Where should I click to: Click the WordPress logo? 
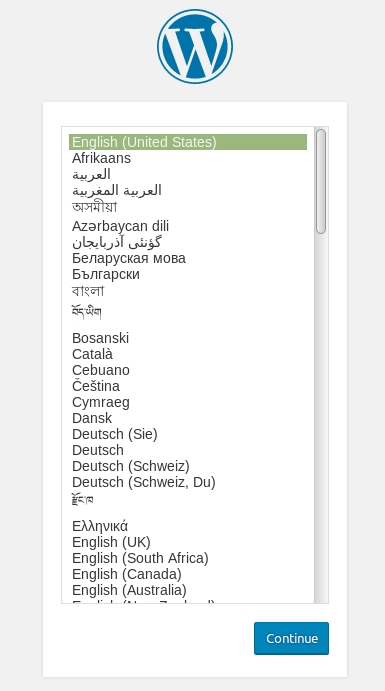[195, 46]
